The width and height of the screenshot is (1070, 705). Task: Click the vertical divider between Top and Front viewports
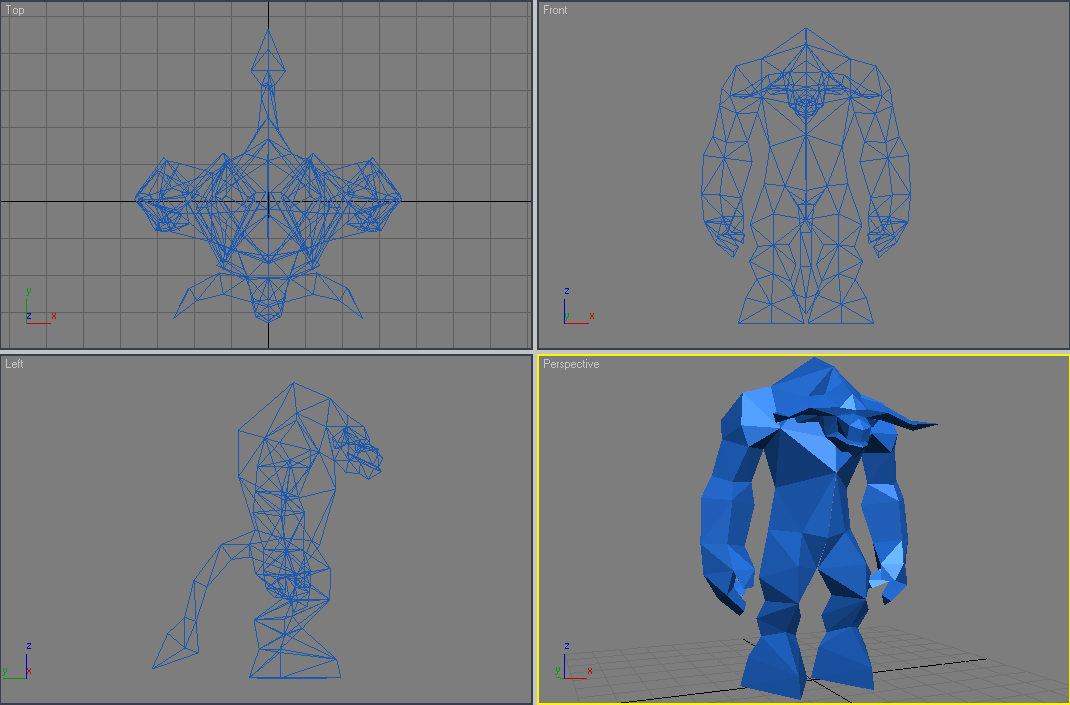point(535,175)
